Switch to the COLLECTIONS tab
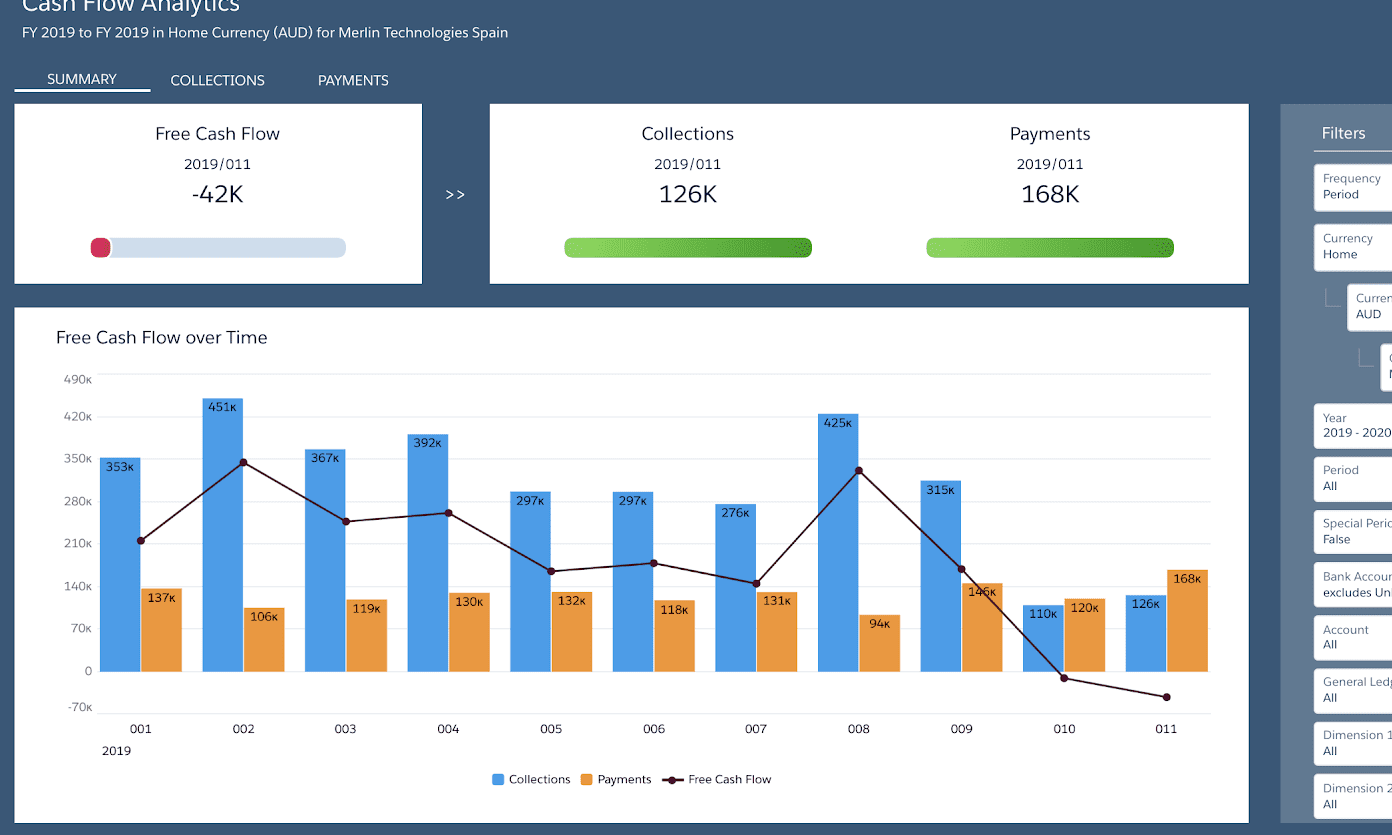Image resolution: width=1392 pixels, height=835 pixels. pos(217,80)
